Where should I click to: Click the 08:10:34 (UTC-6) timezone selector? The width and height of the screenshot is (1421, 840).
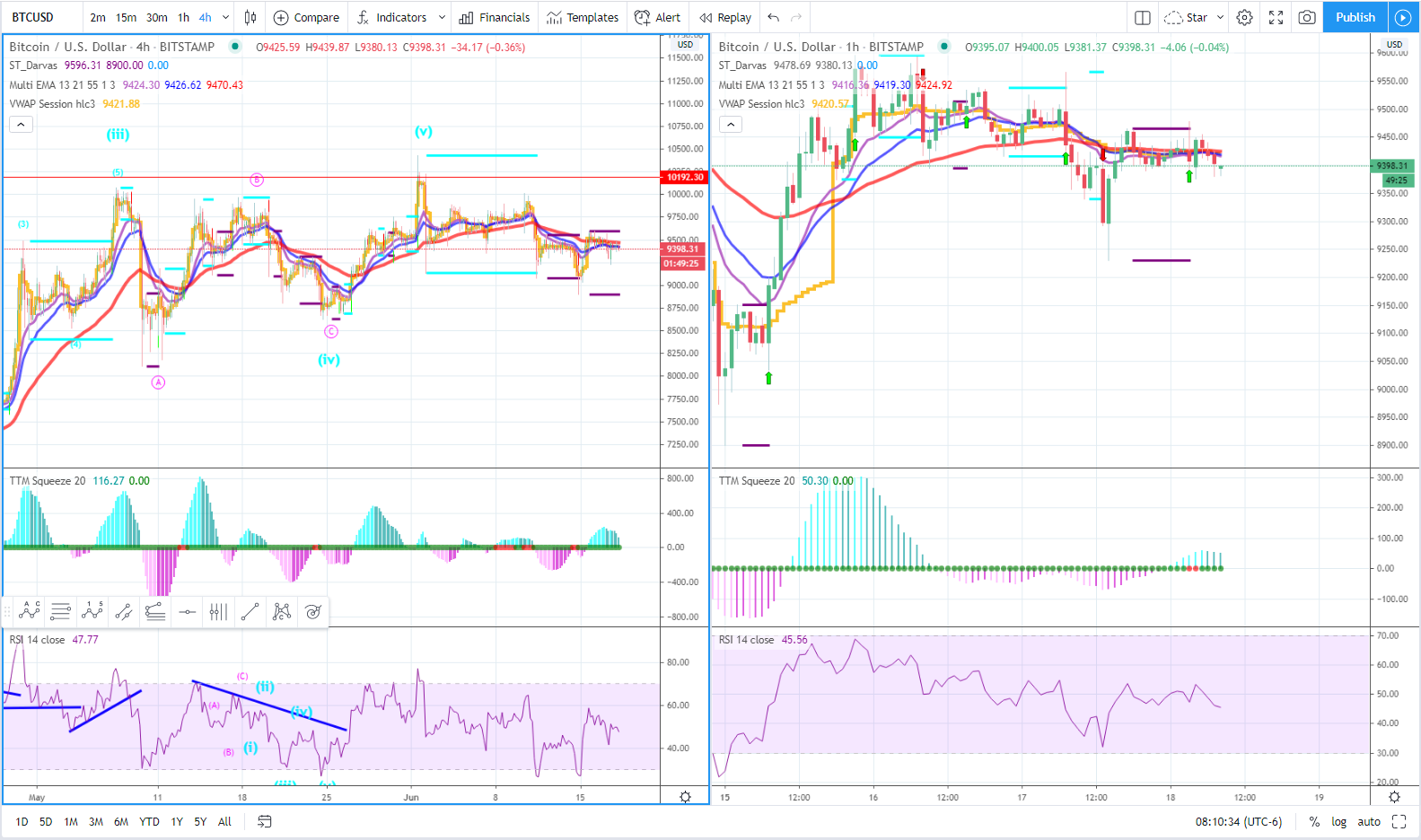coord(1239,821)
